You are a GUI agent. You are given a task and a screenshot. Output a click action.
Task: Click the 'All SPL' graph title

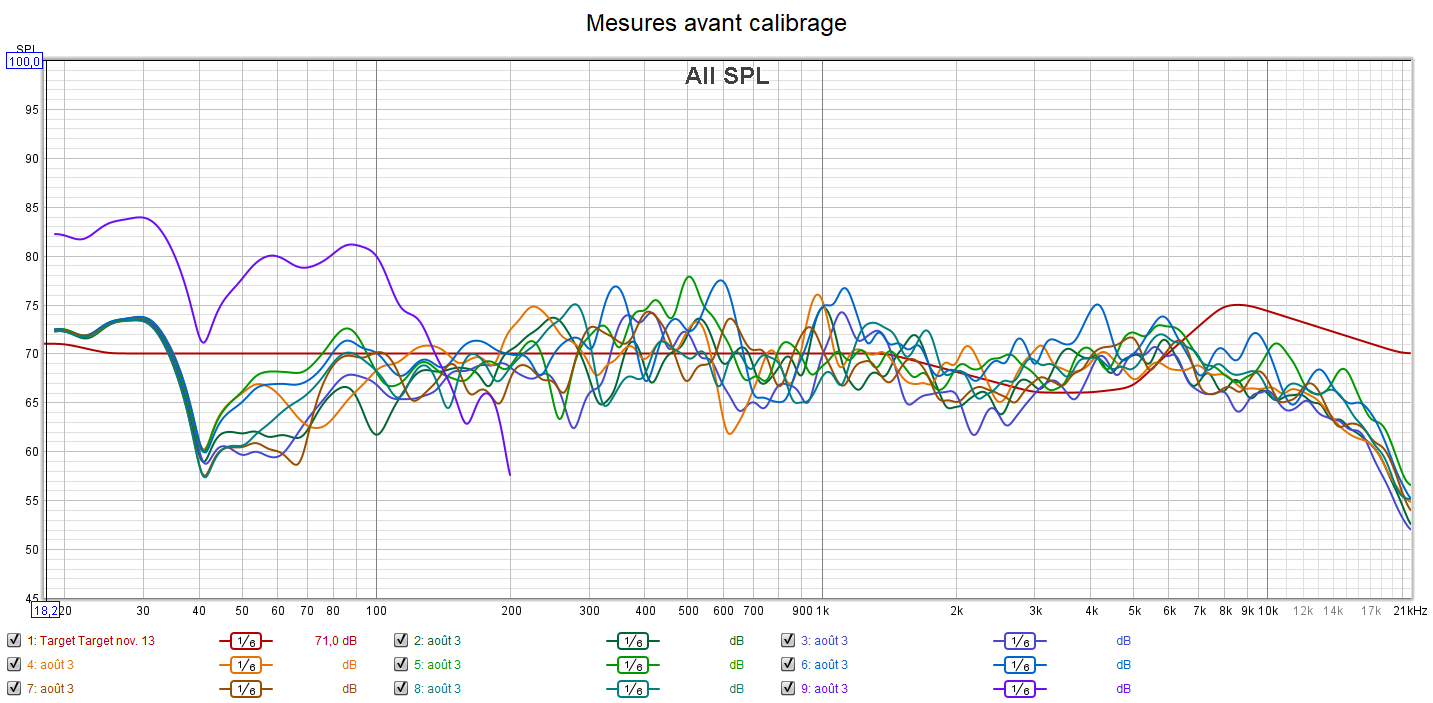click(x=727, y=76)
